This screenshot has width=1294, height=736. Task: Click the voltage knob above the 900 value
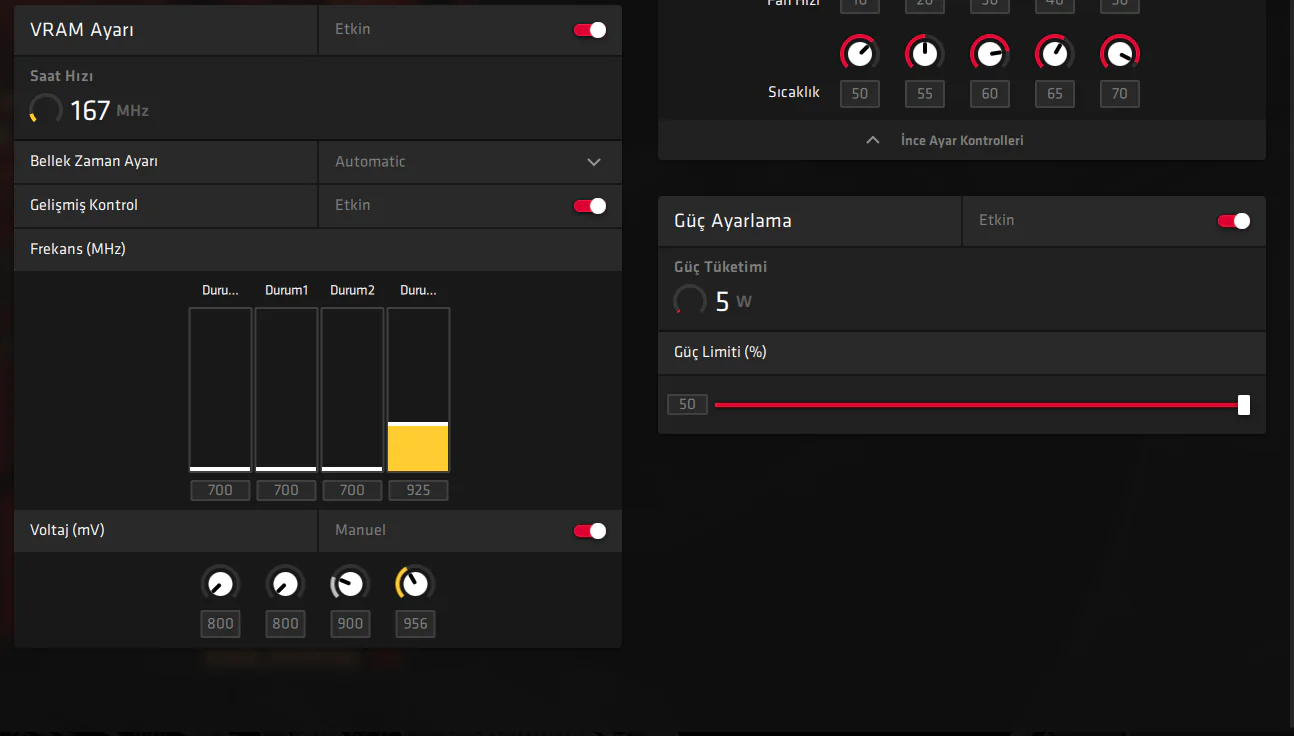[x=350, y=584]
